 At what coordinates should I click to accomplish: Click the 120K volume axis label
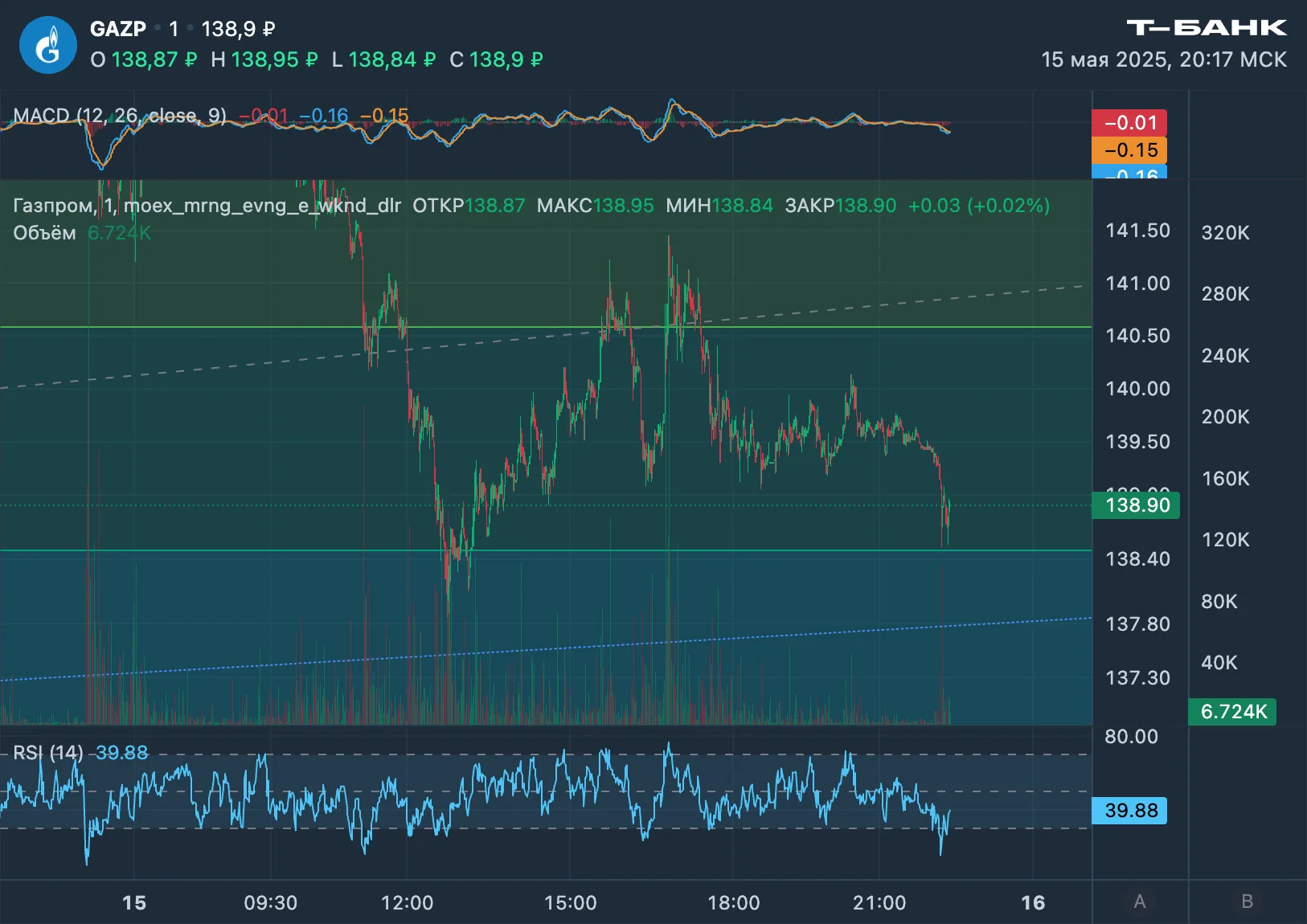point(1225,540)
